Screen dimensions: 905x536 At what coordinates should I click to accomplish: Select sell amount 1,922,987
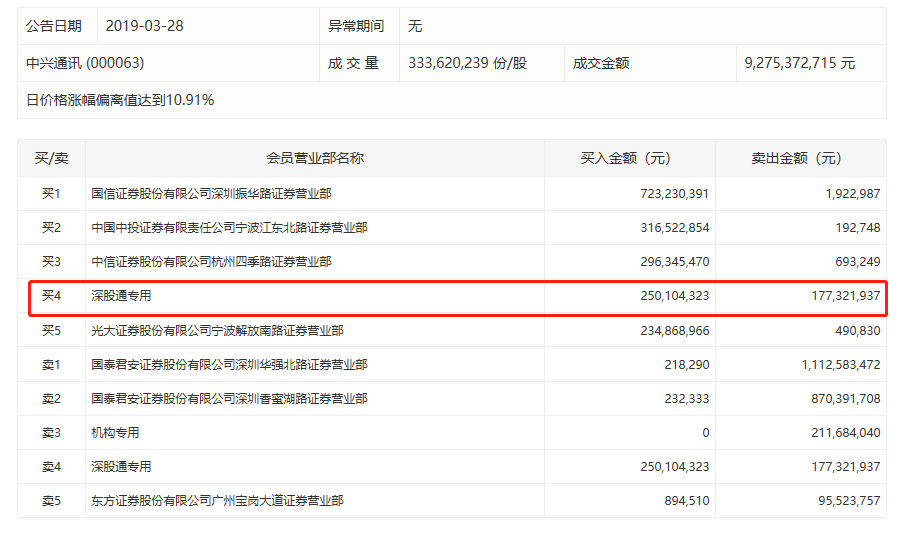tap(853, 194)
